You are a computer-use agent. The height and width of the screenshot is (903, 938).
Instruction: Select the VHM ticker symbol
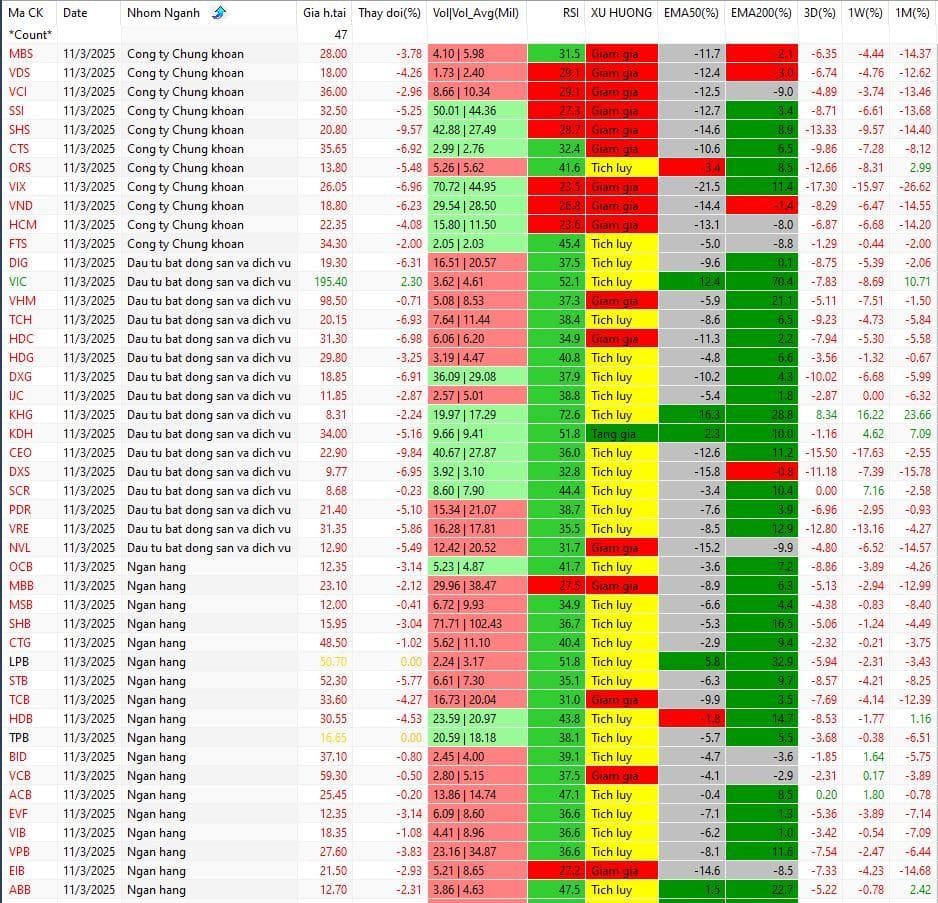[22, 301]
